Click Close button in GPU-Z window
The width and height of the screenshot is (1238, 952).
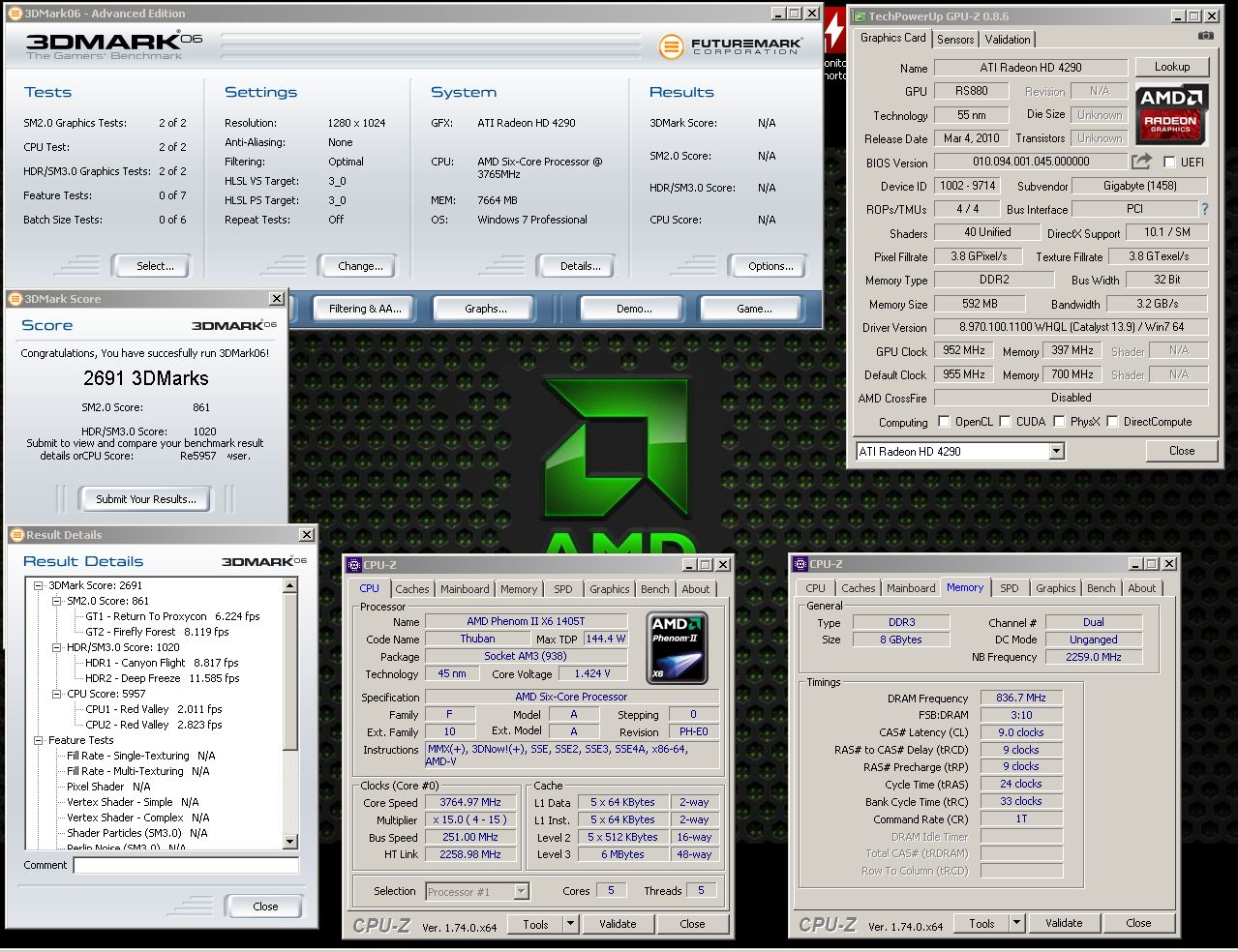click(x=1181, y=451)
